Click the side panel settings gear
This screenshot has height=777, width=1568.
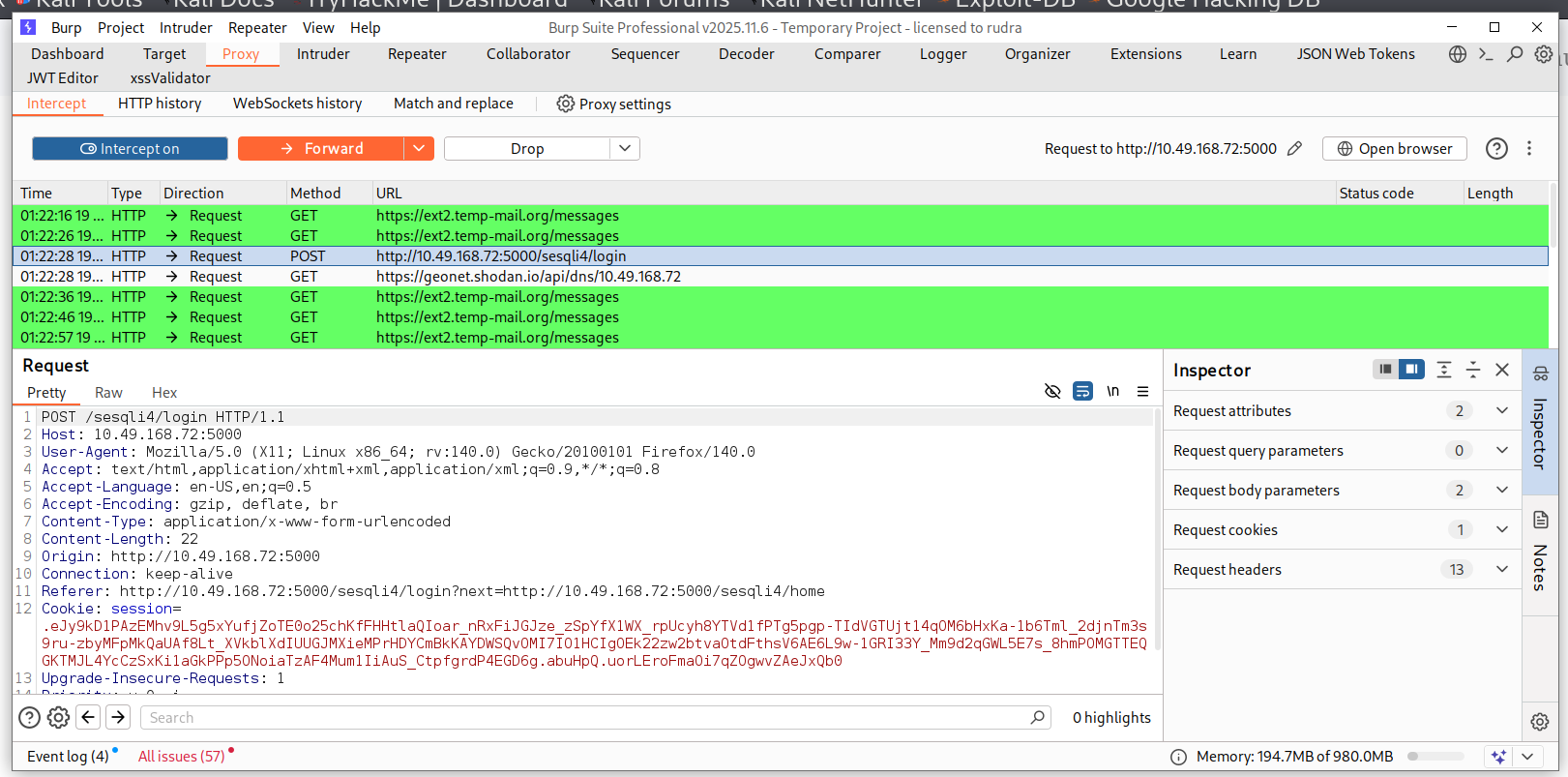[1540, 722]
